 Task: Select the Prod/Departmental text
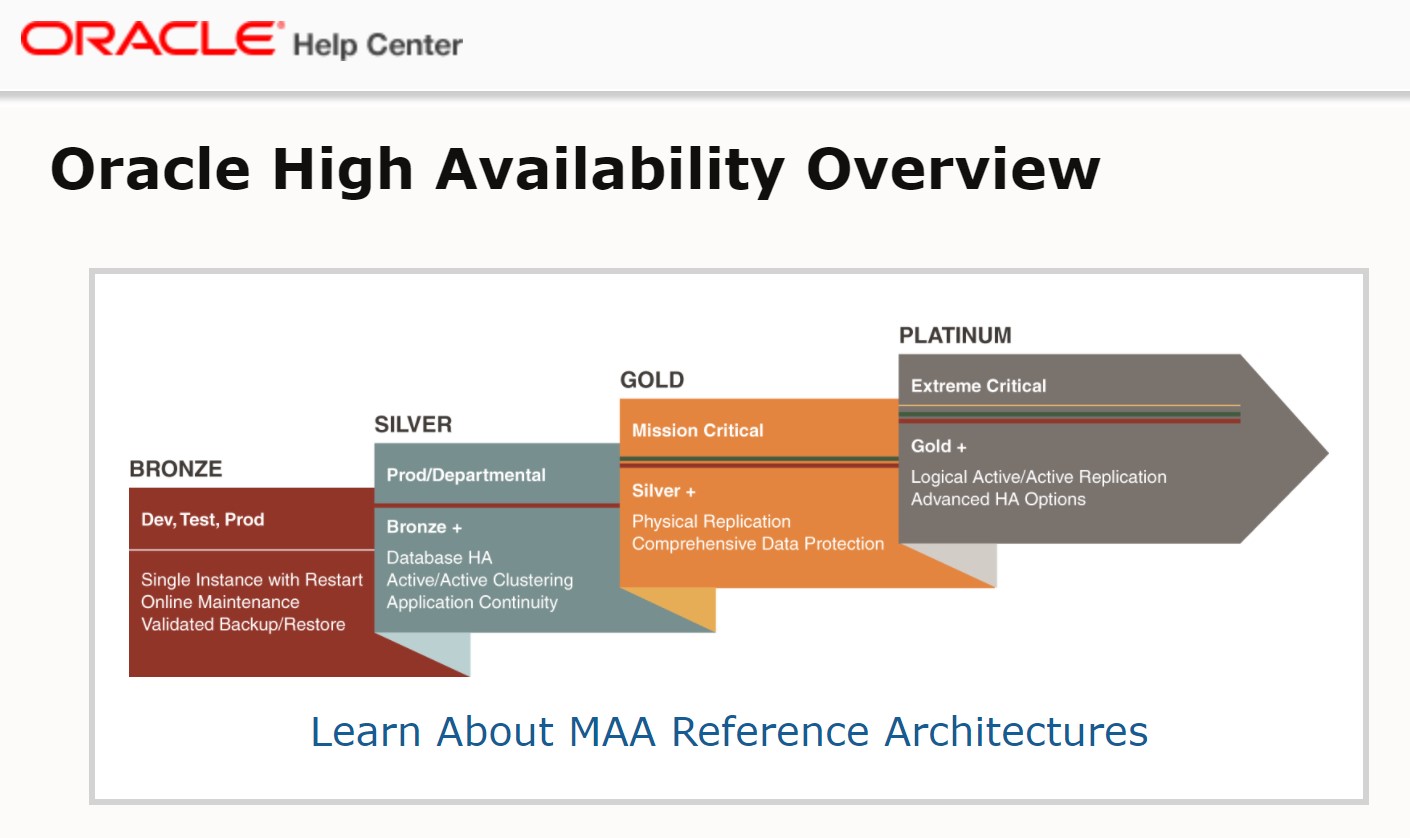point(466,475)
